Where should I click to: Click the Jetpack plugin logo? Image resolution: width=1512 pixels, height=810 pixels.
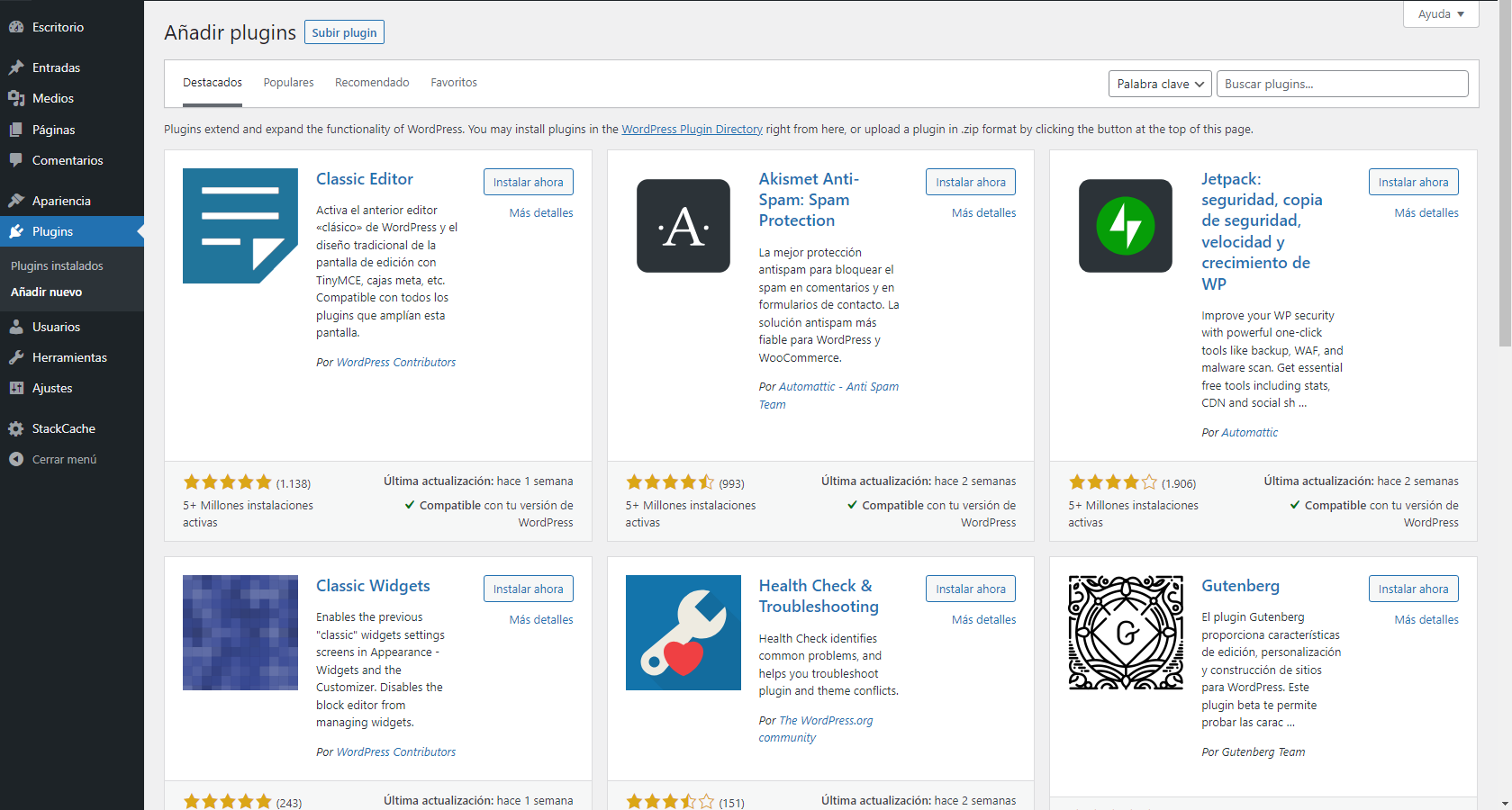click(x=1126, y=226)
